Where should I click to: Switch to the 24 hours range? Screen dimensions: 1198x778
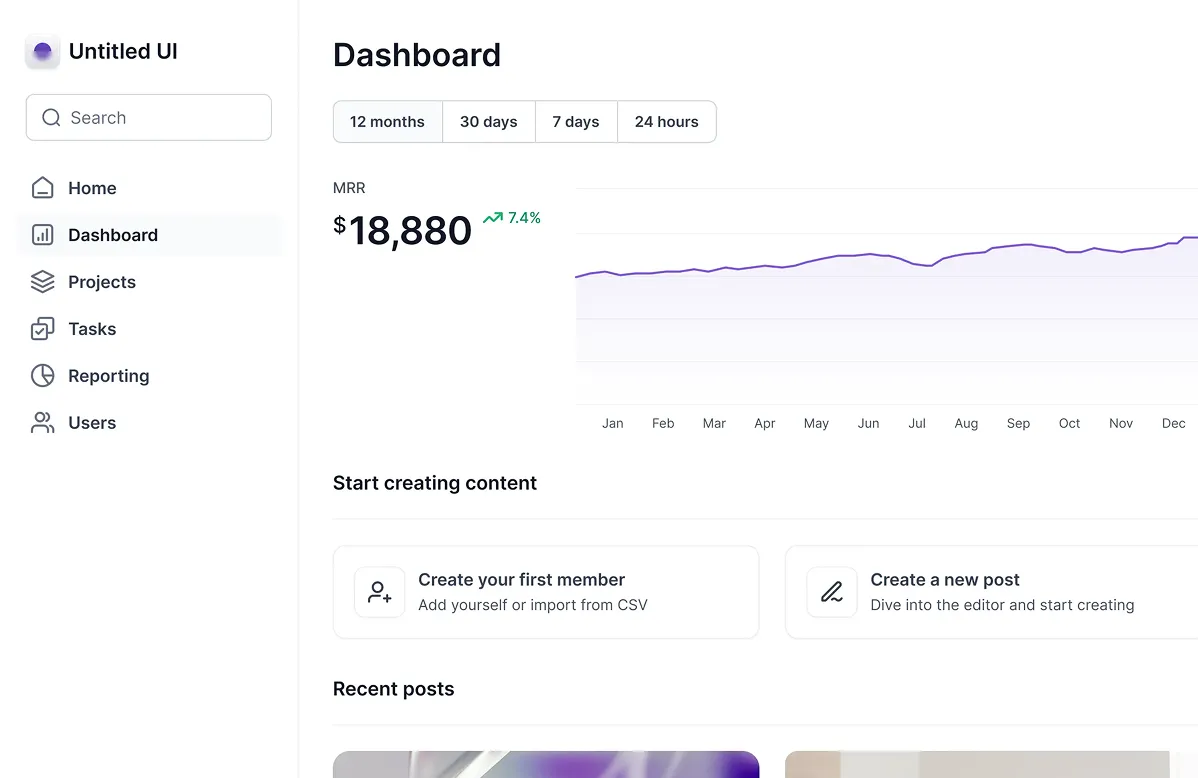coord(667,122)
